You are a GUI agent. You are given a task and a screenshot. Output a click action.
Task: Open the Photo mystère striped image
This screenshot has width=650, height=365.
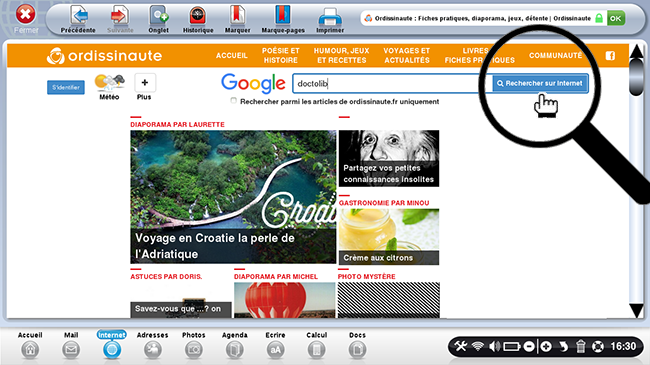point(389,300)
